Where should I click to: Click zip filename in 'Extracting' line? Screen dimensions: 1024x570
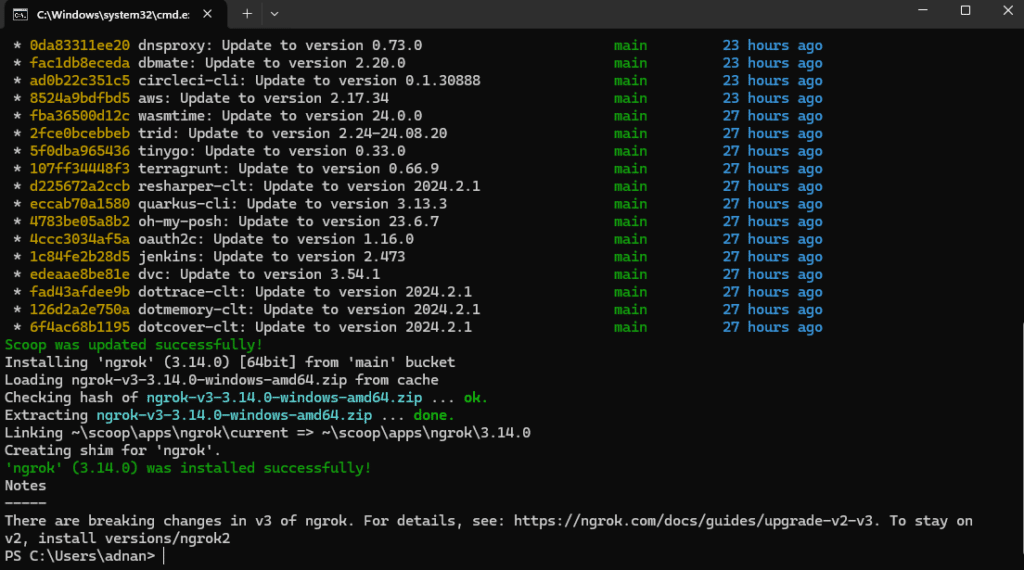coord(234,415)
